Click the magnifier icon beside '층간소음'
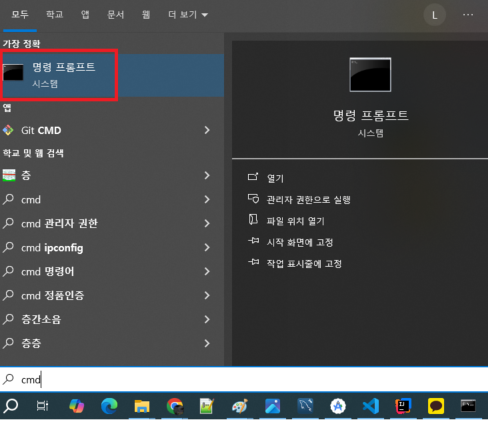 [8, 319]
